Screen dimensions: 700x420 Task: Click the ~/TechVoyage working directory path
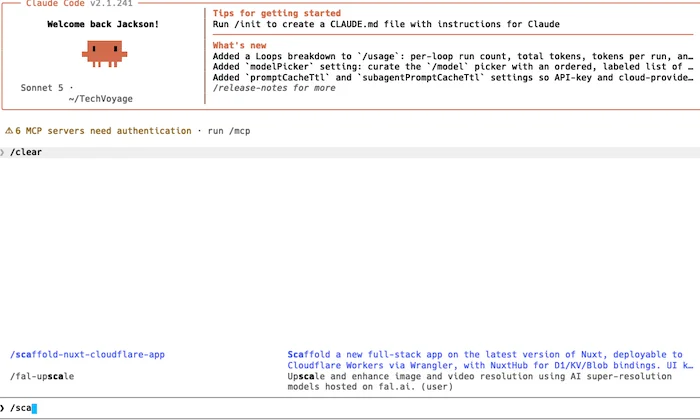point(101,99)
